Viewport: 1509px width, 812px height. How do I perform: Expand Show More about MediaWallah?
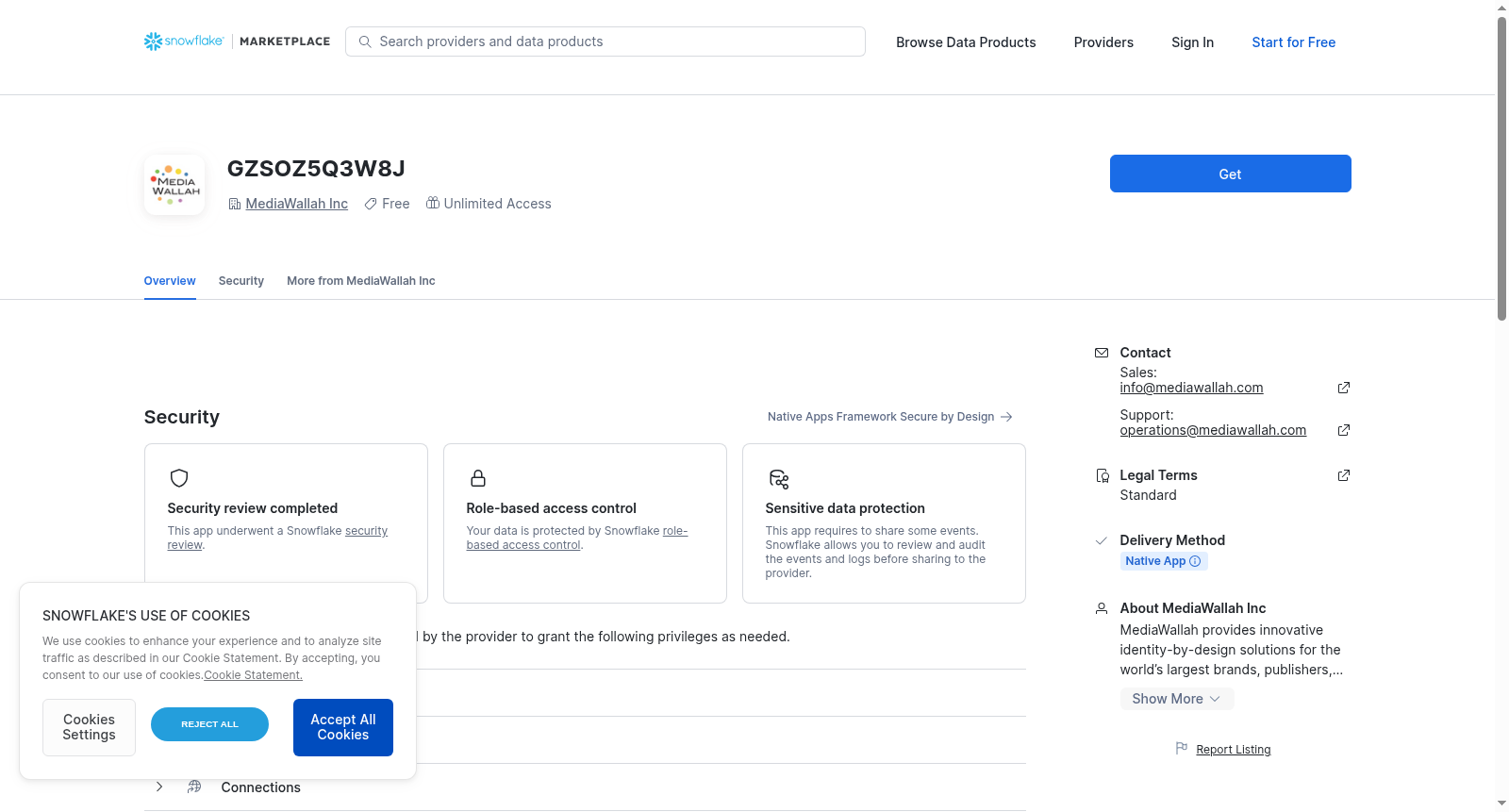[x=1176, y=699]
